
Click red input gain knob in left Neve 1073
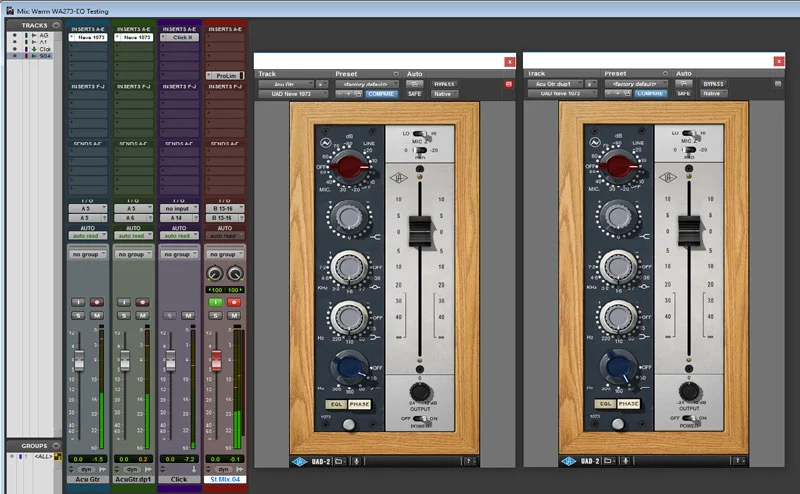pyautogui.click(x=349, y=166)
